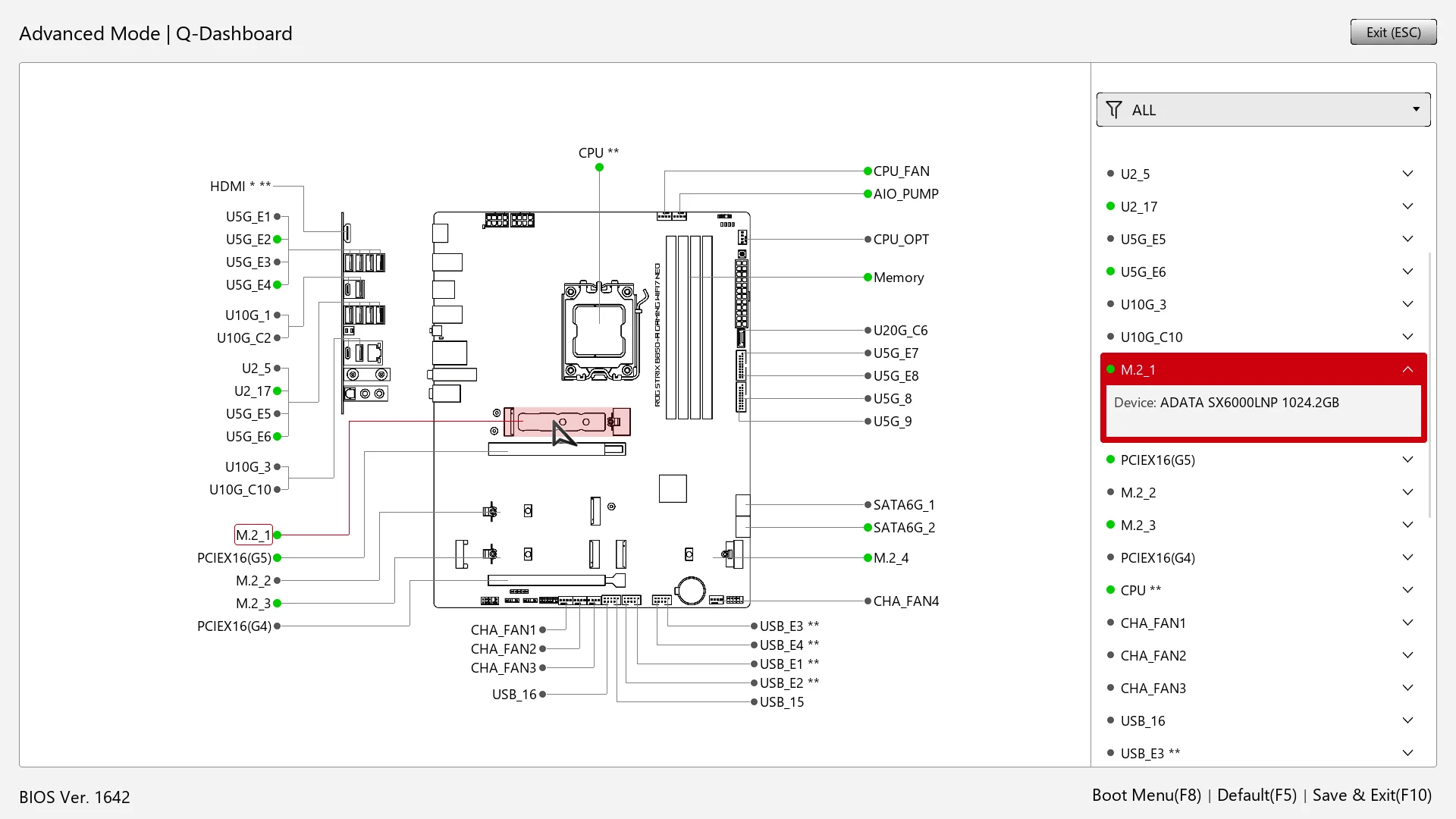The image size is (1456, 819).
Task: Open Boot Menu(F8)
Action: (1146, 795)
